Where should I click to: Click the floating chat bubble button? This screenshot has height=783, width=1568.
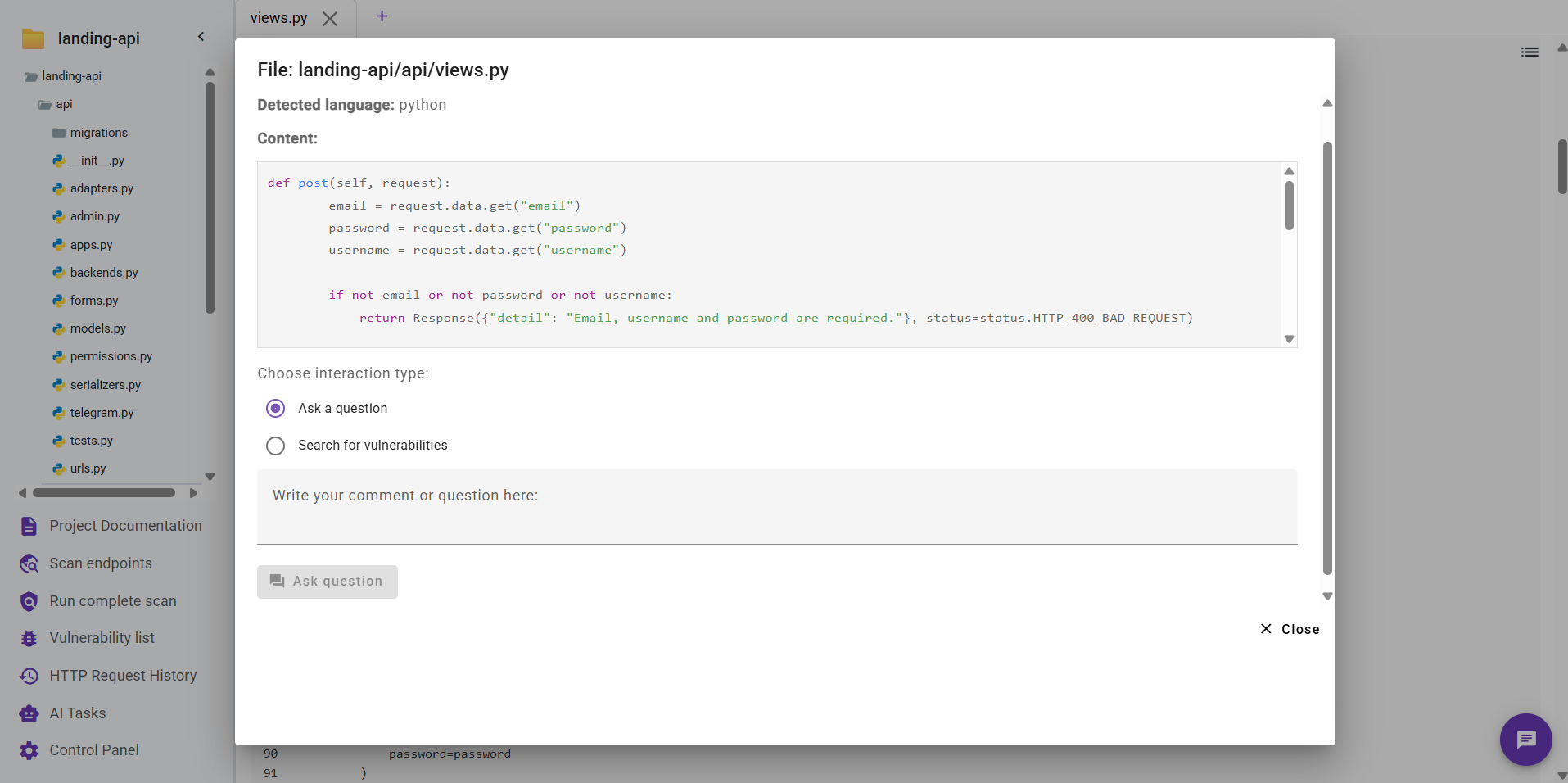coord(1525,739)
